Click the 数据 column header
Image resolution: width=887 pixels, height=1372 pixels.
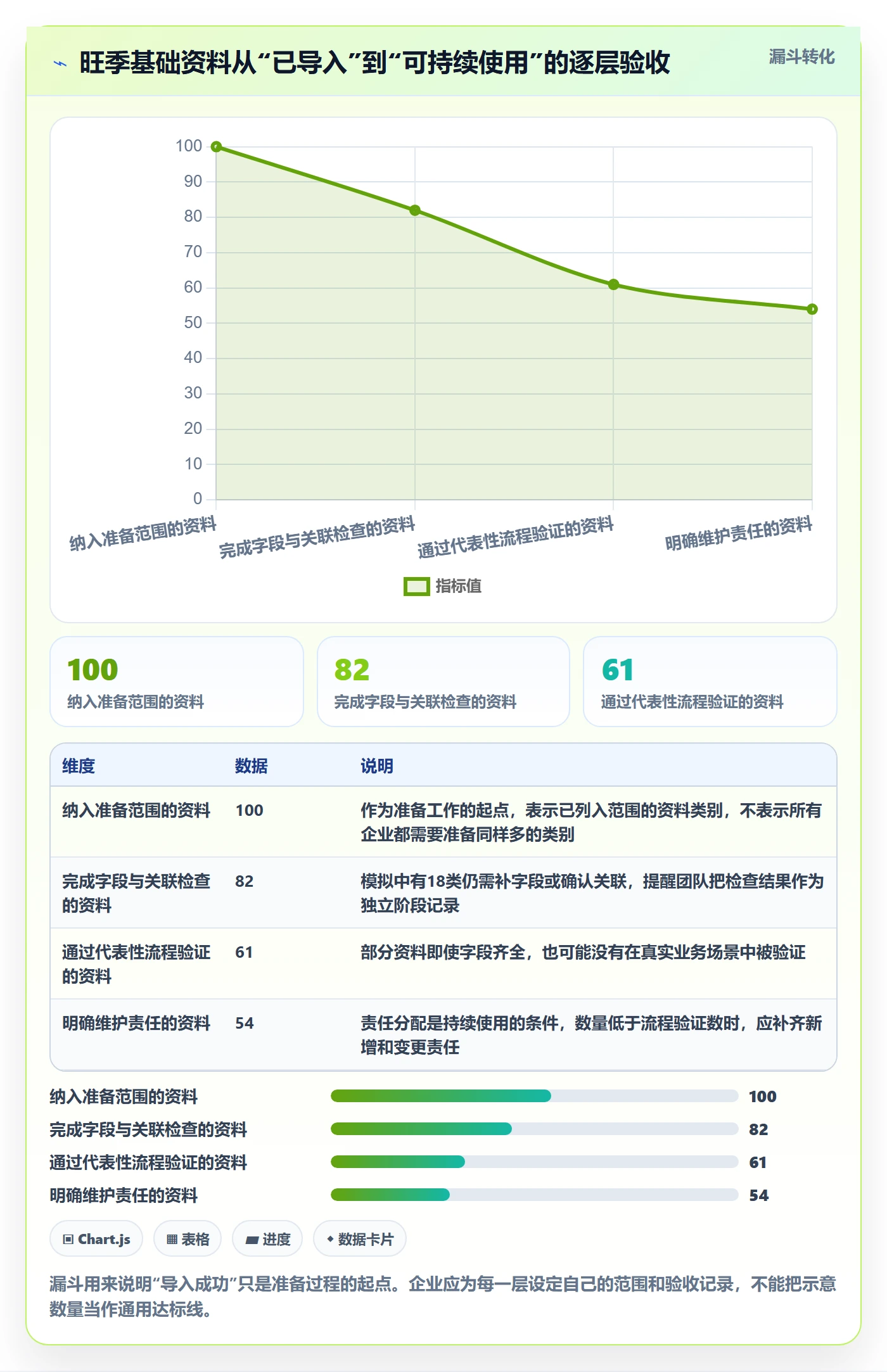(252, 766)
